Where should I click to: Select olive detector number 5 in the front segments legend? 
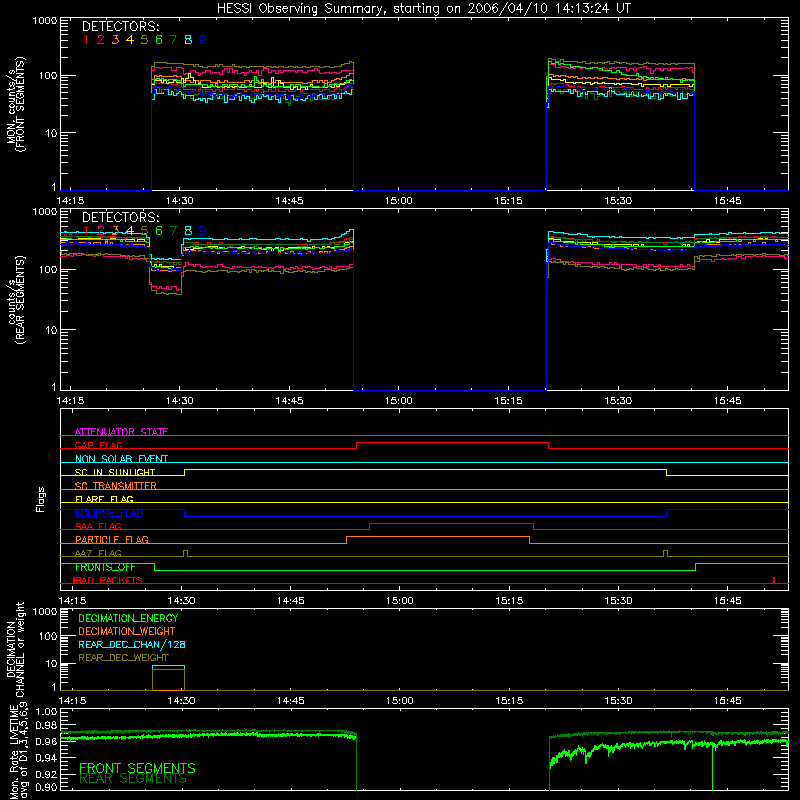(x=144, y=40)
